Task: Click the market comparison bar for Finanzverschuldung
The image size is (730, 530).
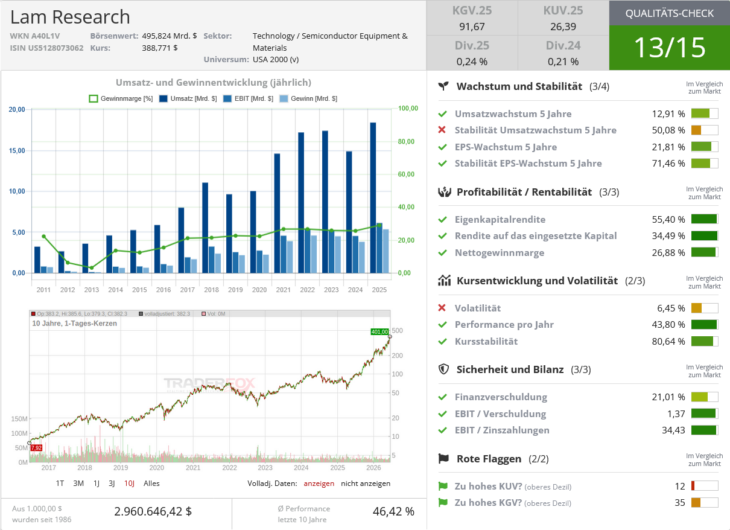Action: click(x=704, y=397)
